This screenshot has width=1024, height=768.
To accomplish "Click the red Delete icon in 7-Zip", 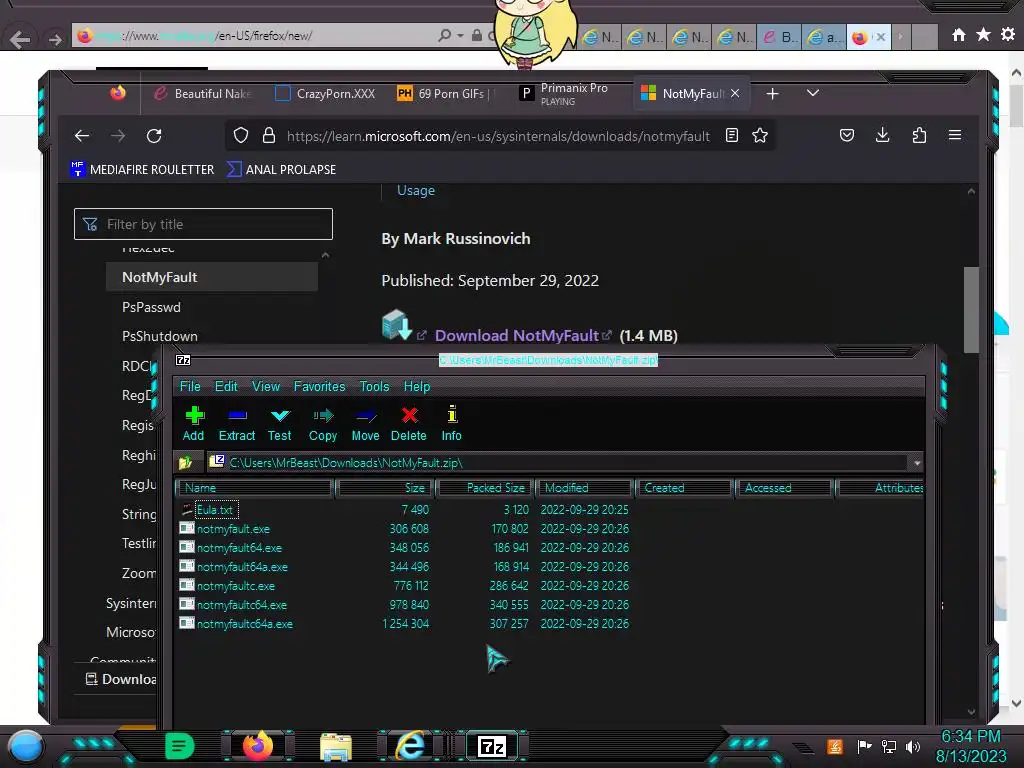I will coord(409,423).
